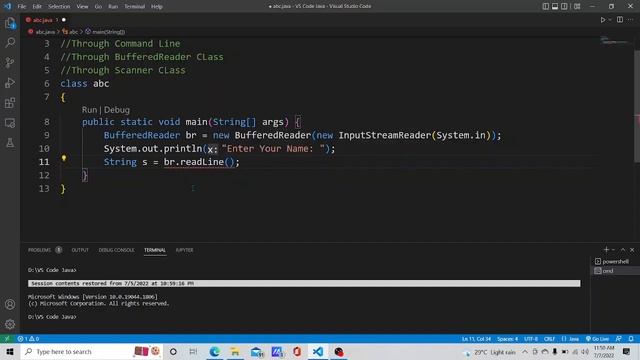Open the Accounts menu in activity bar

(x=10, y=304)
